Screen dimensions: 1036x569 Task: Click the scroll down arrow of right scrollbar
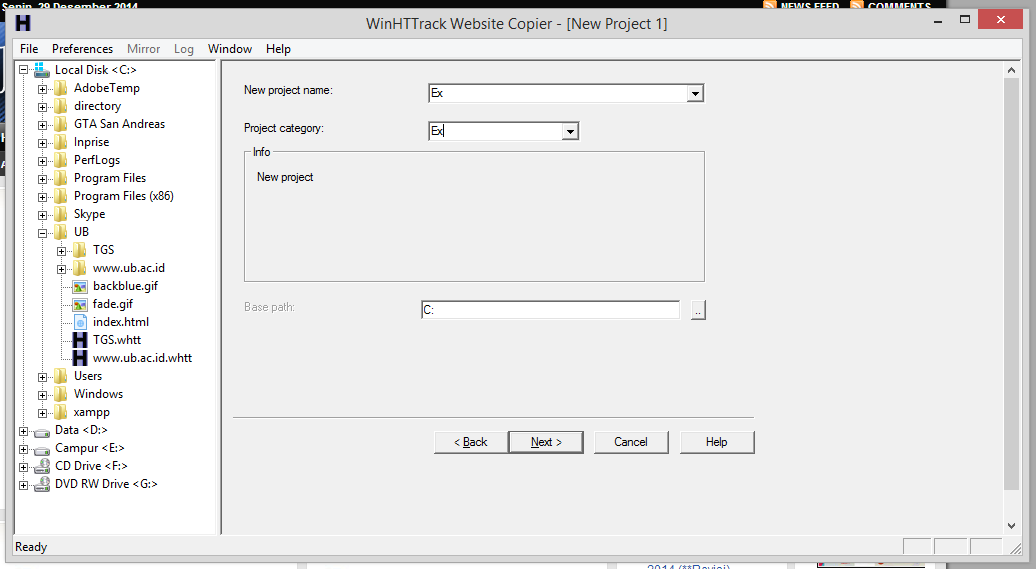click(x=1011, y=526)
